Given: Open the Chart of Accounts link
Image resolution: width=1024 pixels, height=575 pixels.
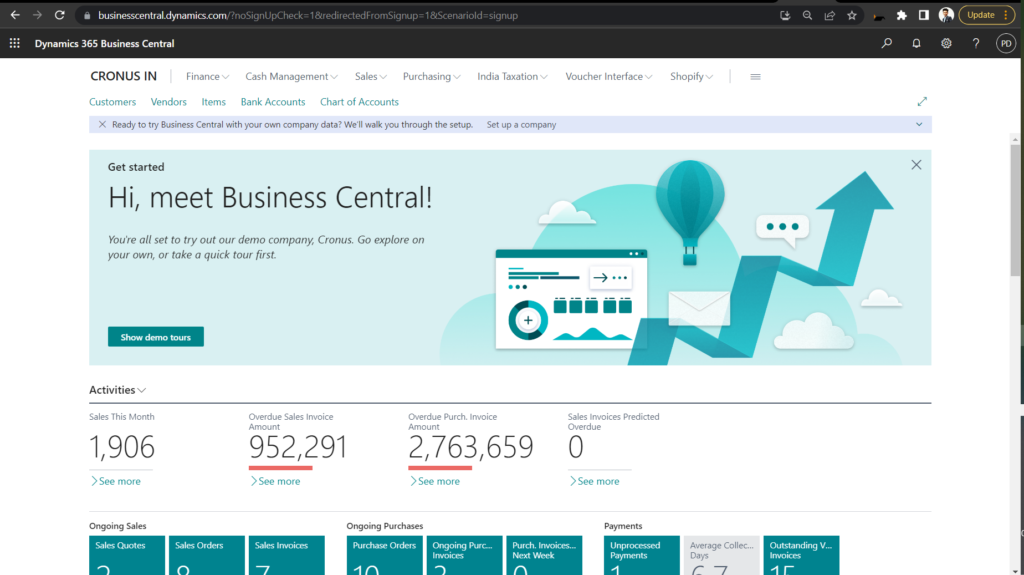Looking at the screenshot, I should [359, 102].
